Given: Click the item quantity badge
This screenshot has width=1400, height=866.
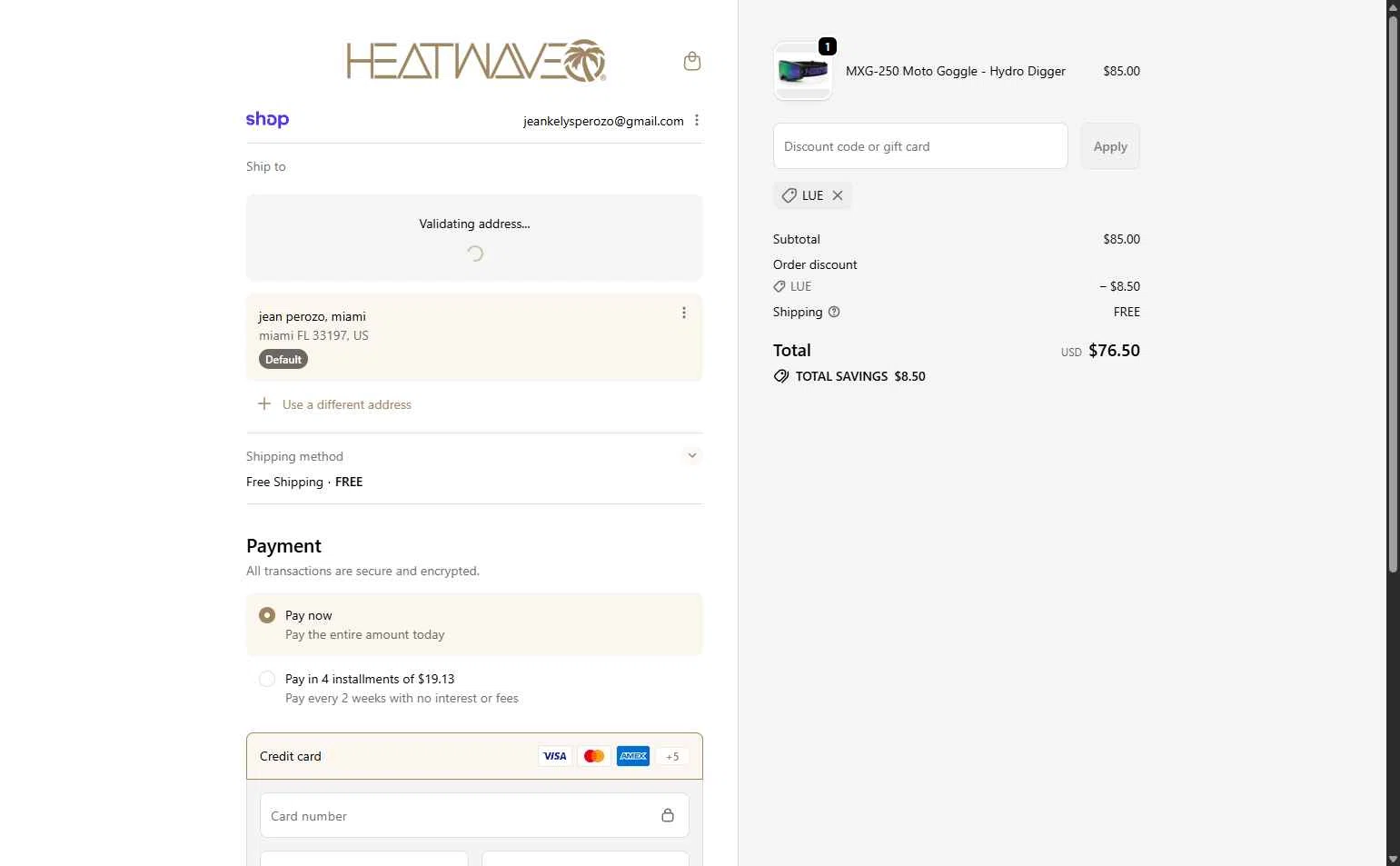Looking at the screenshot, I should [x=828, y=46].
